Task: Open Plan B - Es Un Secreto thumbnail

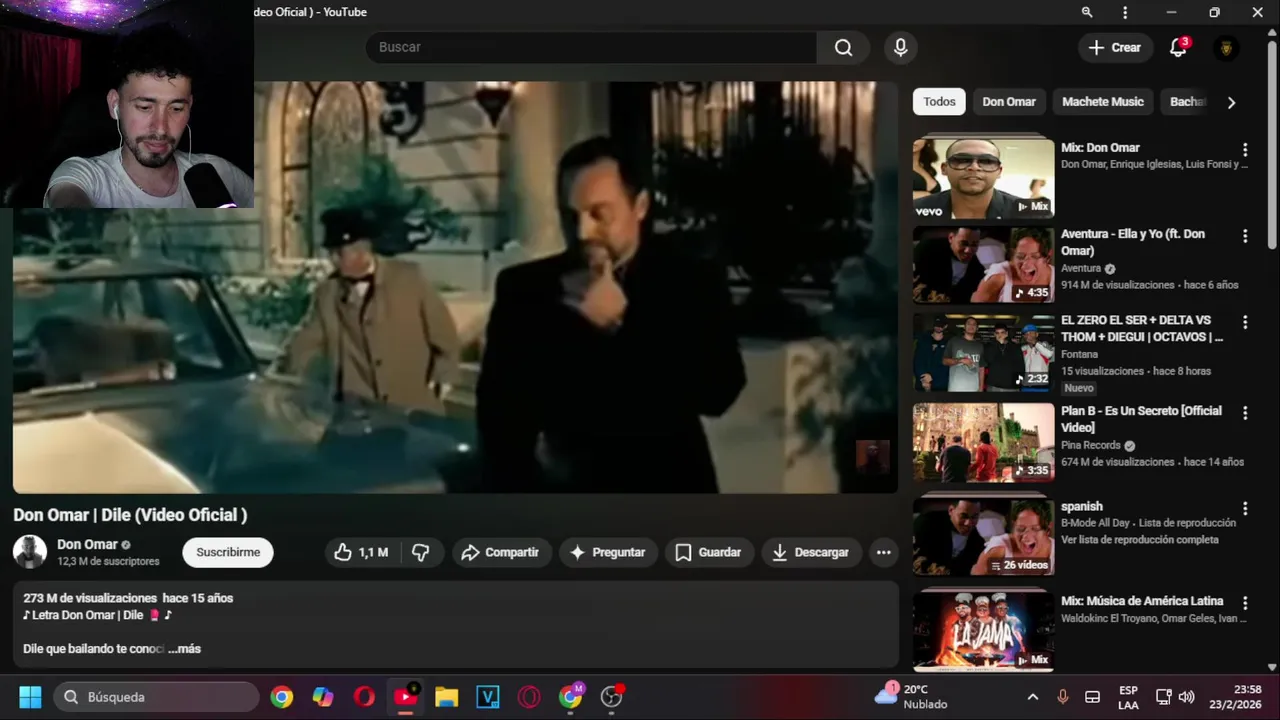Action: pos(983,442)
